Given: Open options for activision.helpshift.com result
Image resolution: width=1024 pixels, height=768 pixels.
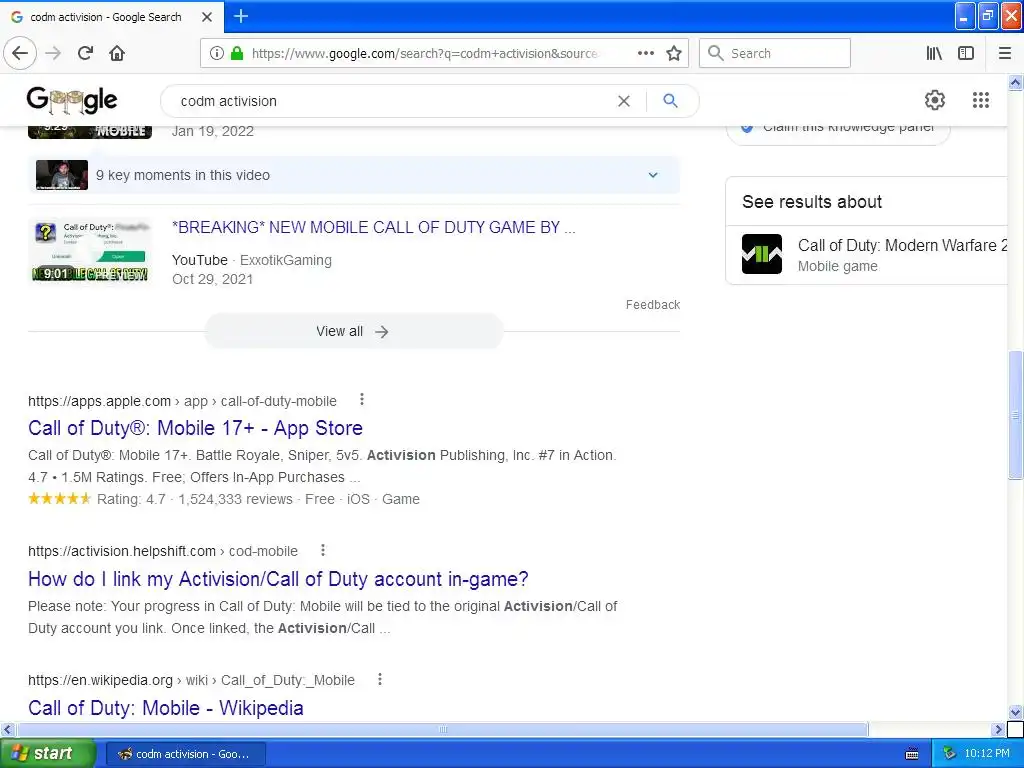Looking at the screenshot, I should point(323,550).
